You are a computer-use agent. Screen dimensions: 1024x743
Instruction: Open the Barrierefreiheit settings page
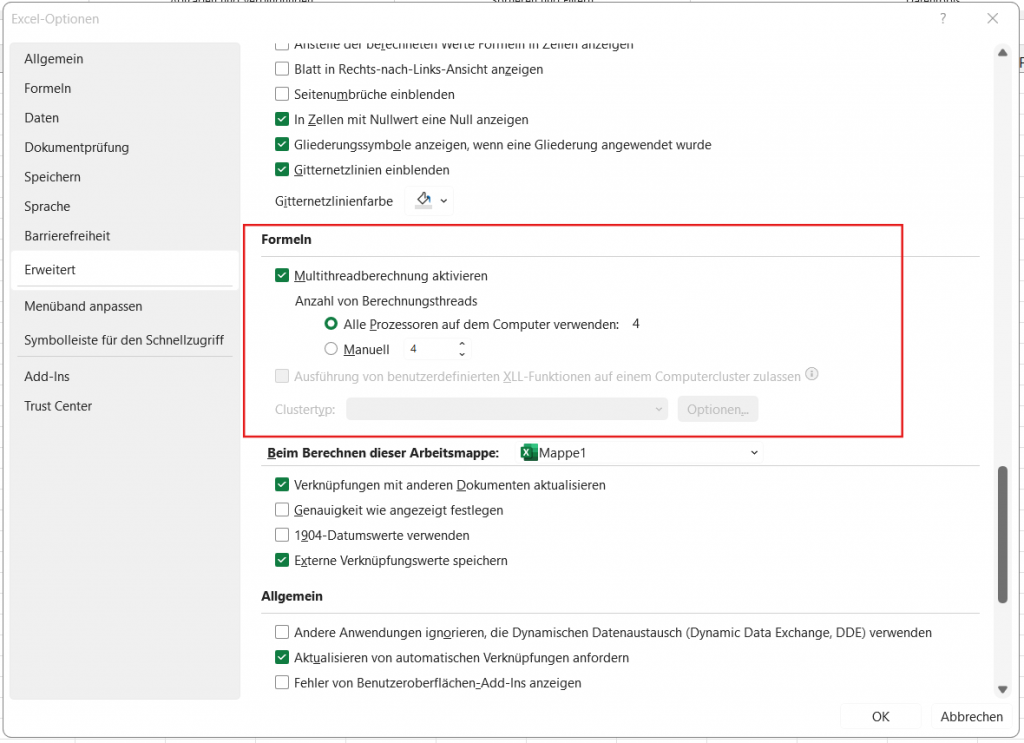tap(68, 238)
